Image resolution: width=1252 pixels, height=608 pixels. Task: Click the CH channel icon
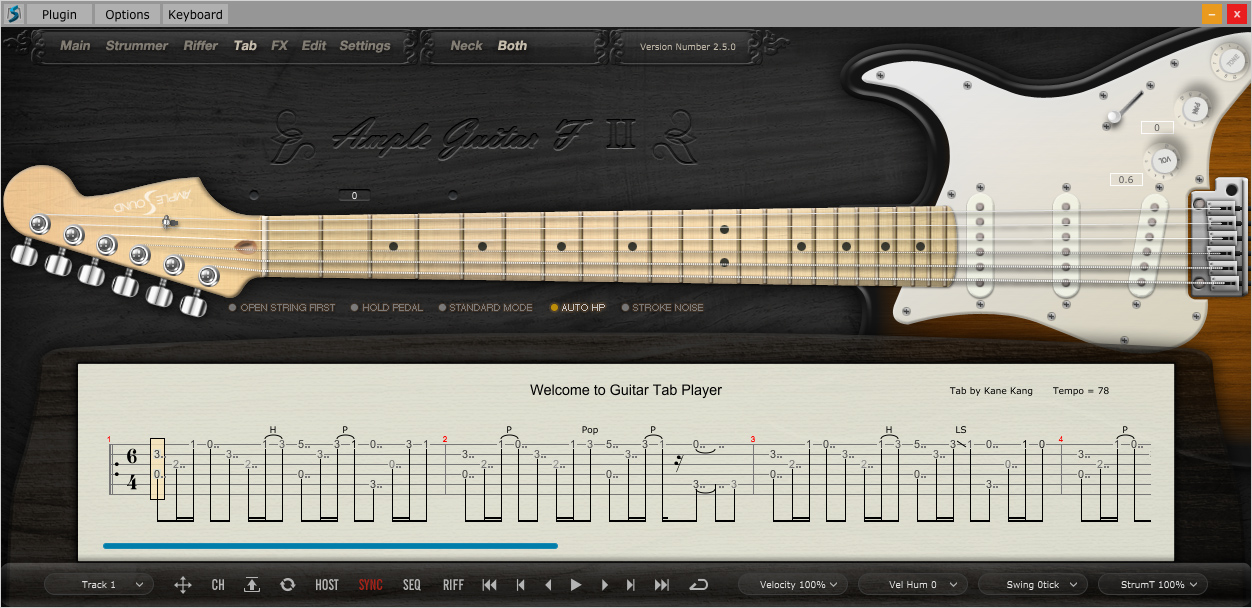pos(218,585)
